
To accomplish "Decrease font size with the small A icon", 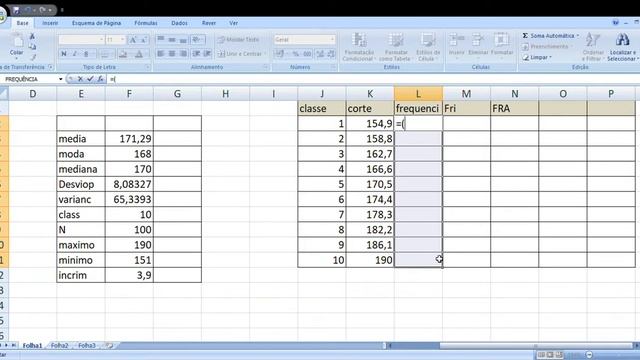I will (144, 40).
